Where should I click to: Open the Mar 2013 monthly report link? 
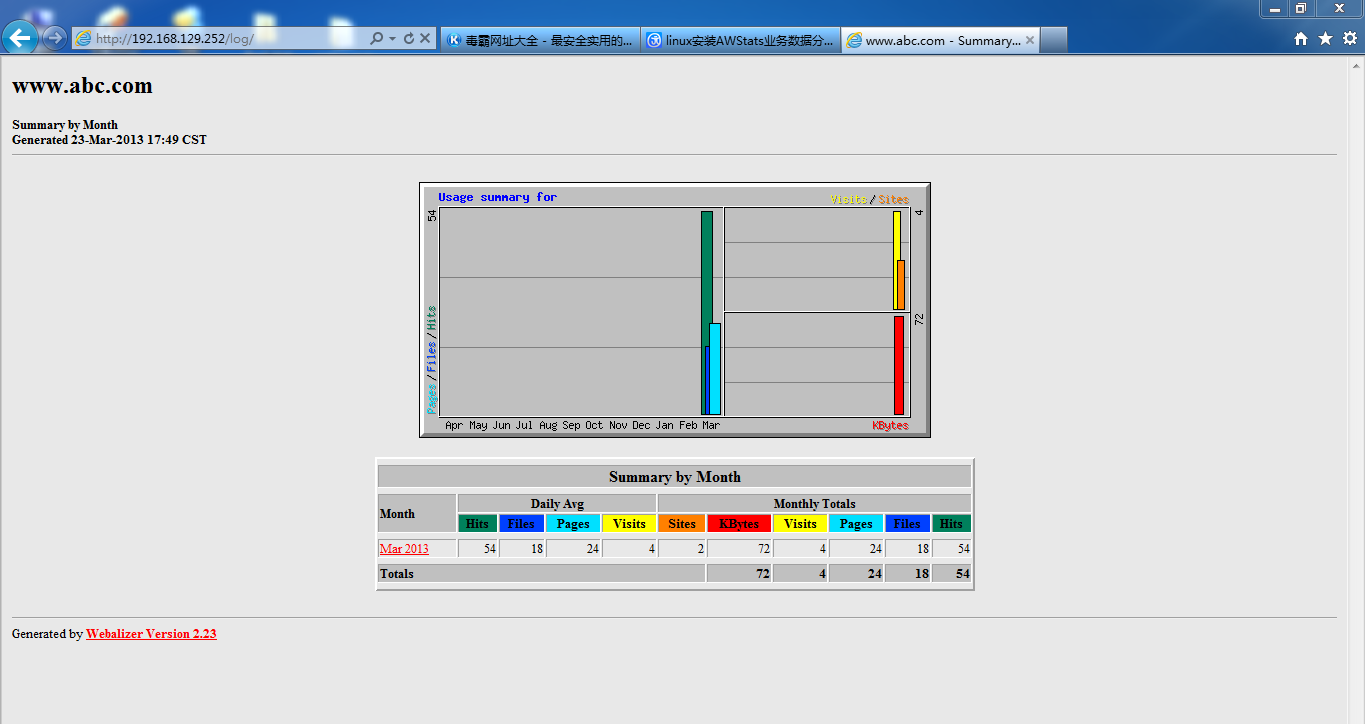coord(404,549)
